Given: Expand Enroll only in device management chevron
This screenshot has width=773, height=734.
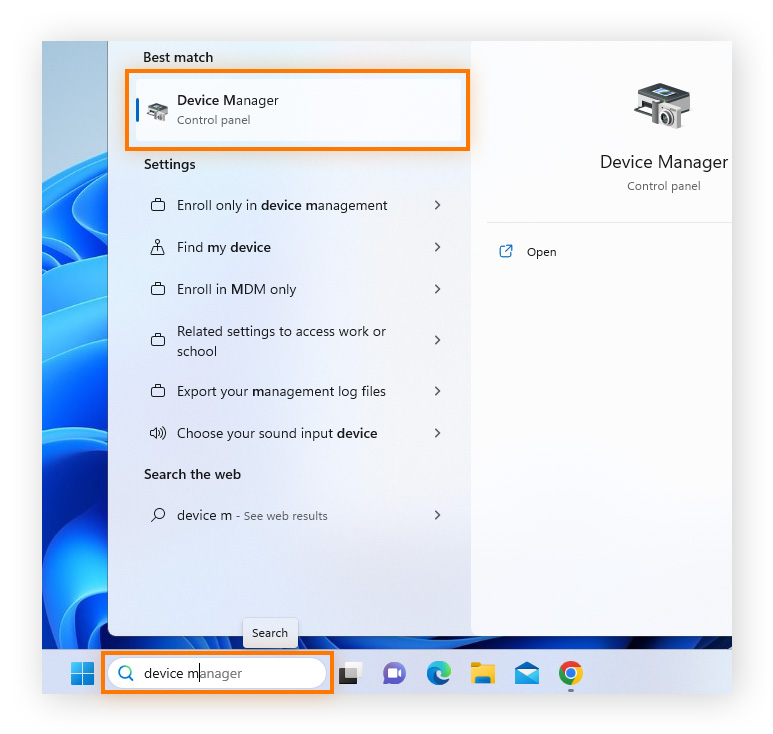Looking at the screenshot, I should click(x=437, y=205).
